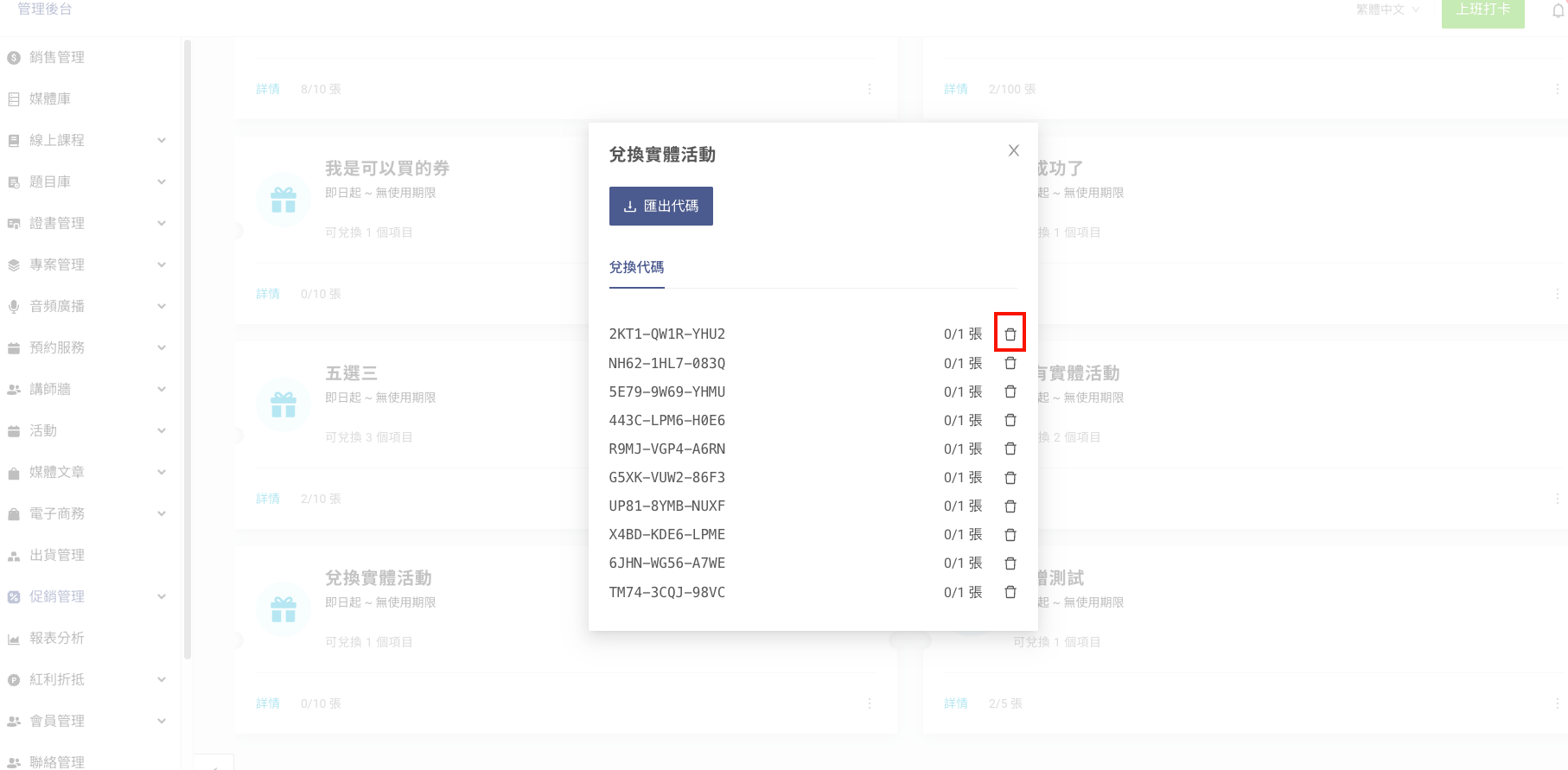Delete redemption code R9MJ-VGP4-A6RN
Screen dimensions: 1568x770
(1010, 449)
